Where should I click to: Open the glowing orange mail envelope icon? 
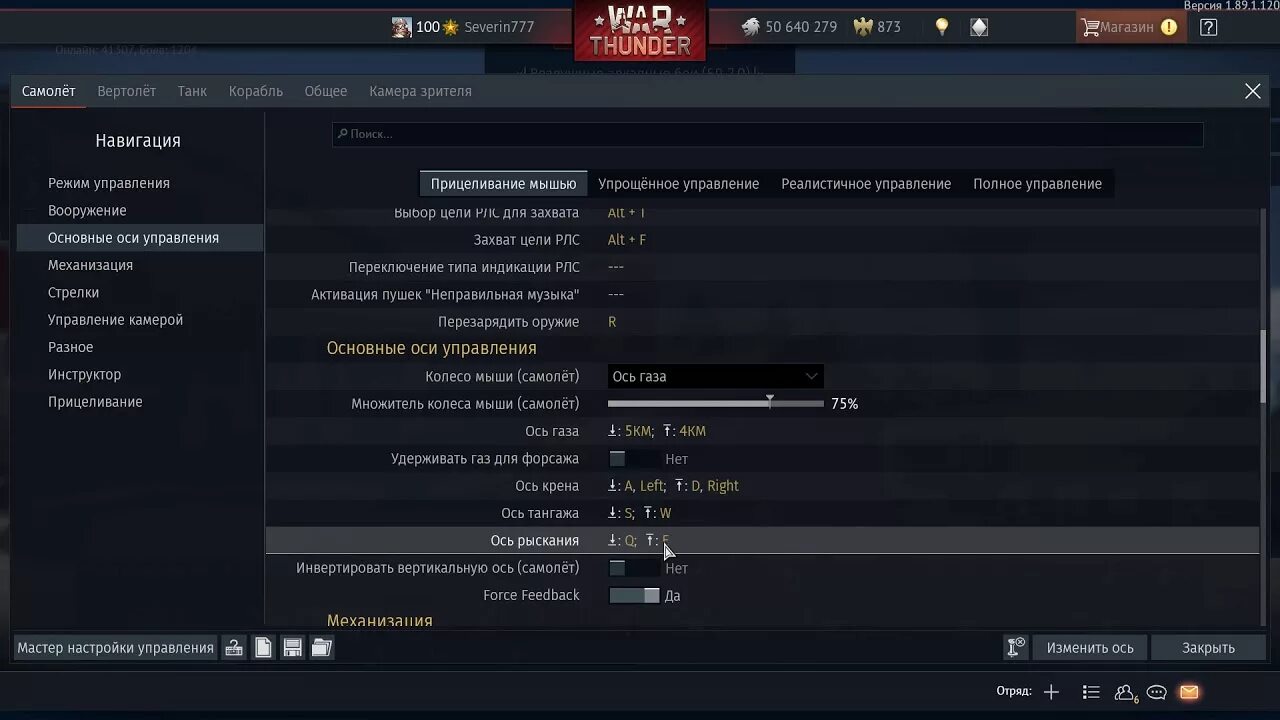1189,692
